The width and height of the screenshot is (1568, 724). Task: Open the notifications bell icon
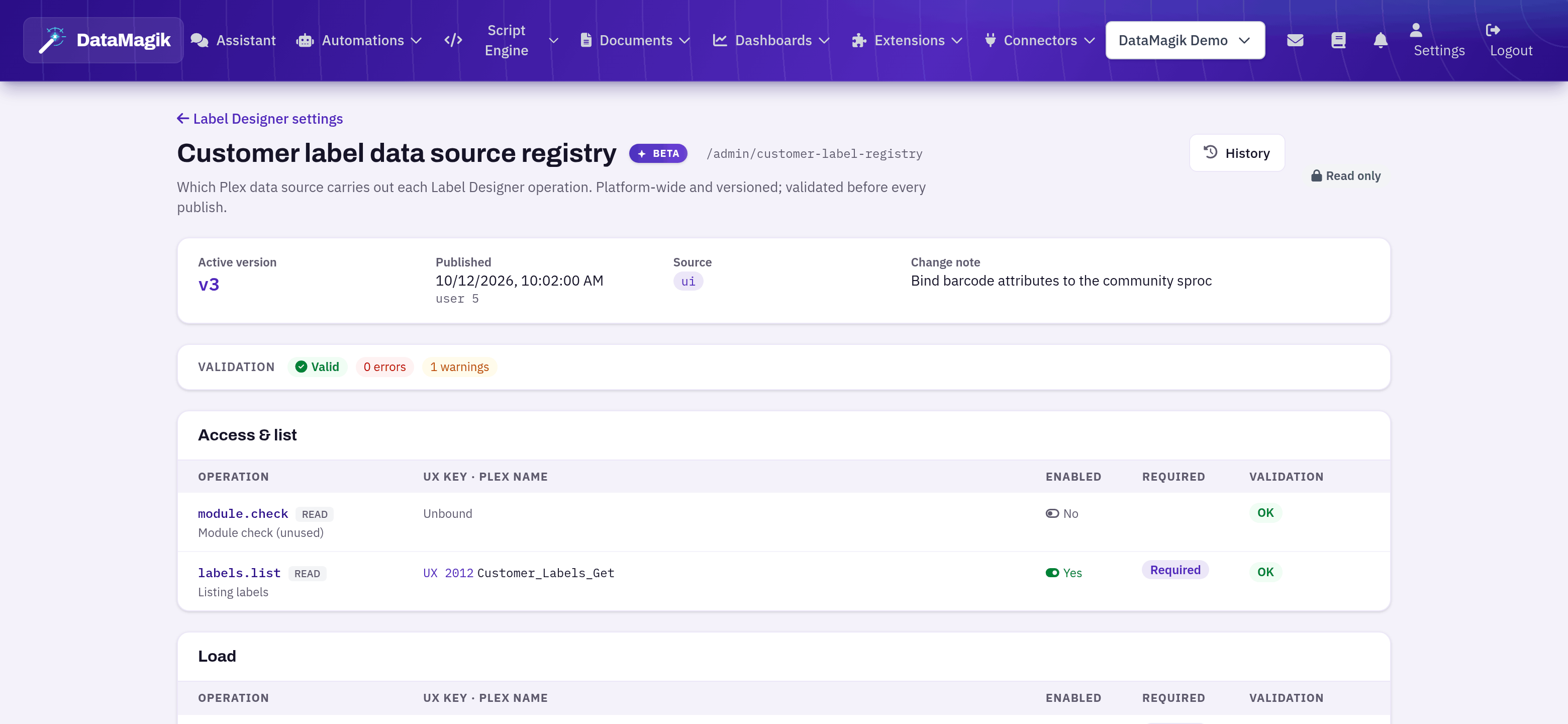[x=1381, y=40]
